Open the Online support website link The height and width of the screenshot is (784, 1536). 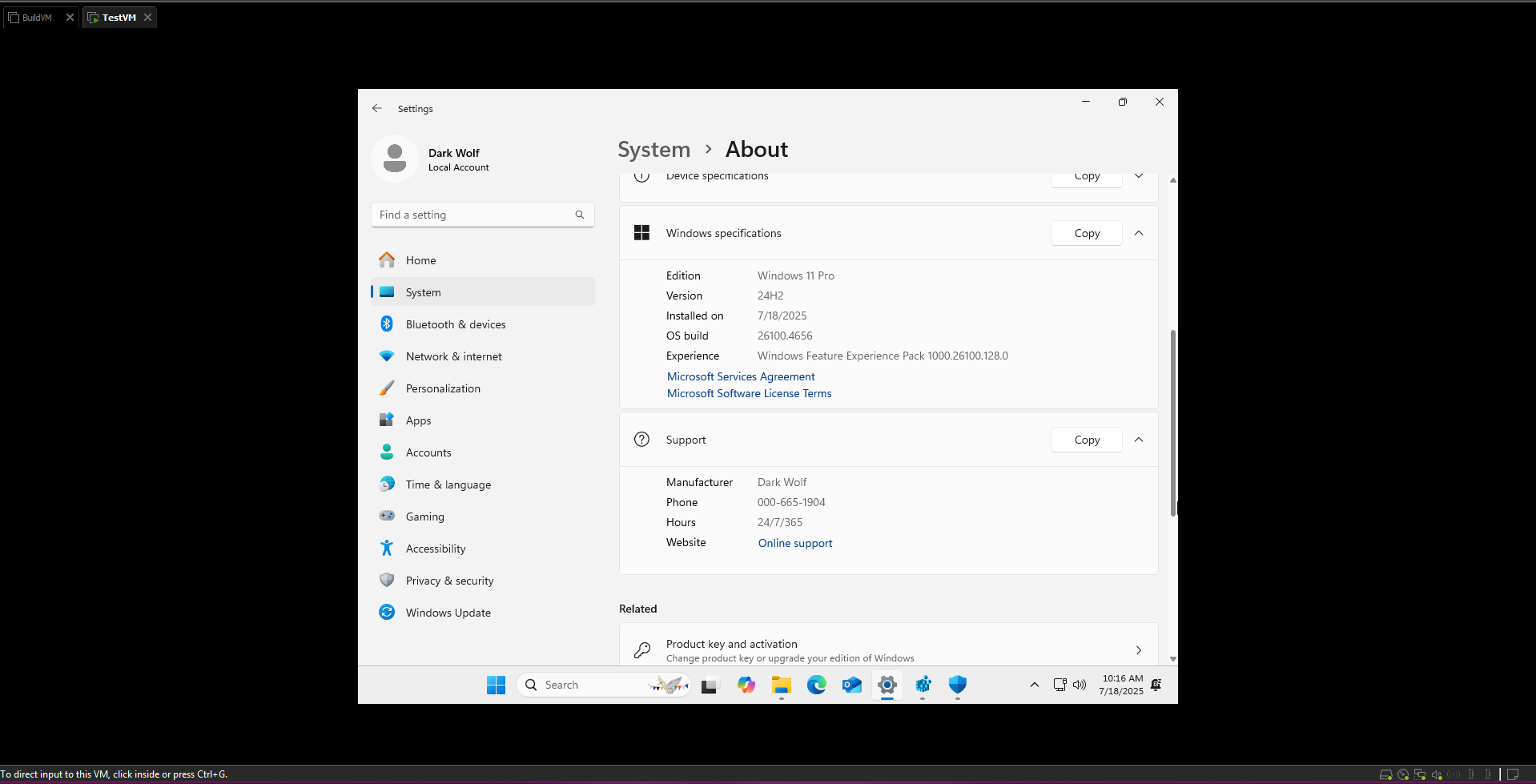795,543
